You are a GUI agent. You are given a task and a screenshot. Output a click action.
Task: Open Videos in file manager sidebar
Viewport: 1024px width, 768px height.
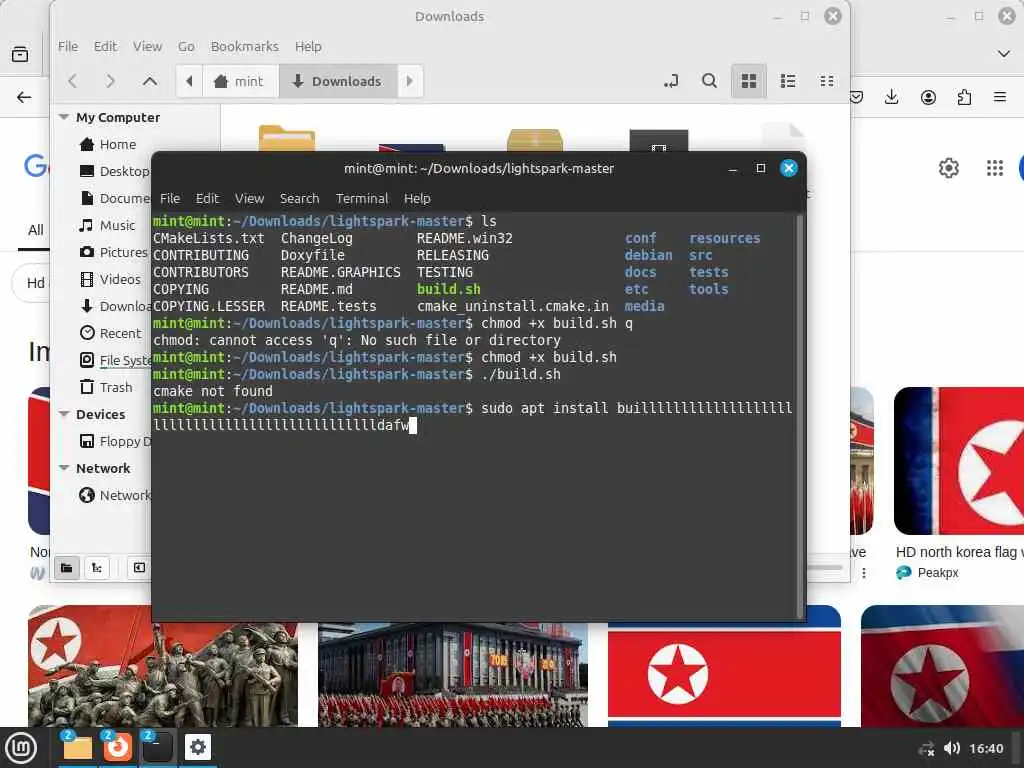(110, 280)
